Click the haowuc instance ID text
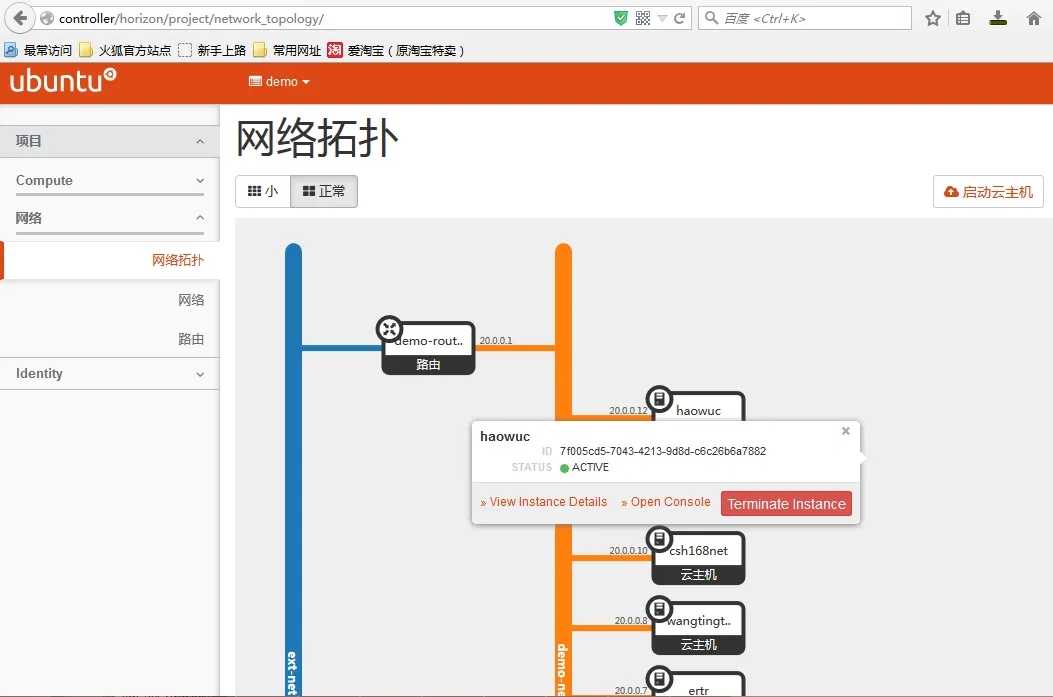This screenshot has width=1053, height=697. tap(663, 451)
